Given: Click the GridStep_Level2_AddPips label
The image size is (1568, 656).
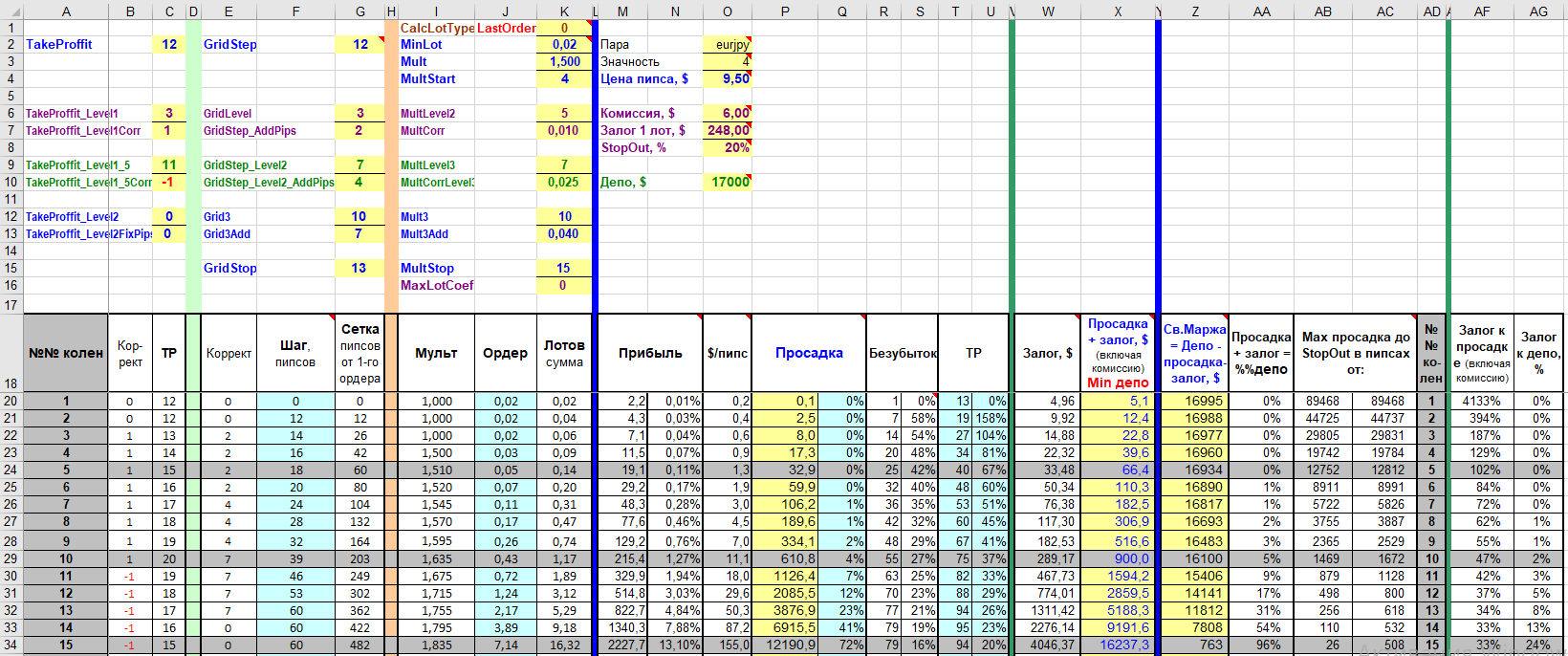Looking at the screenshot, I should point(269,182).
